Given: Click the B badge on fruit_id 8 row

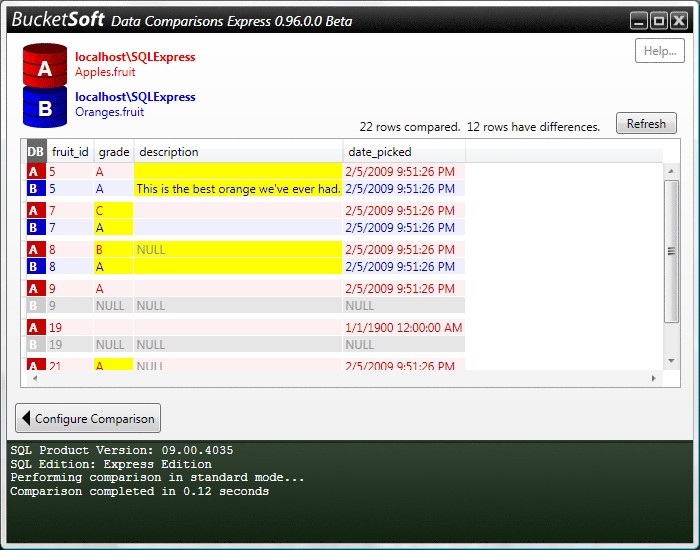Looking at the screenshot, I should (x=36, y=266).
